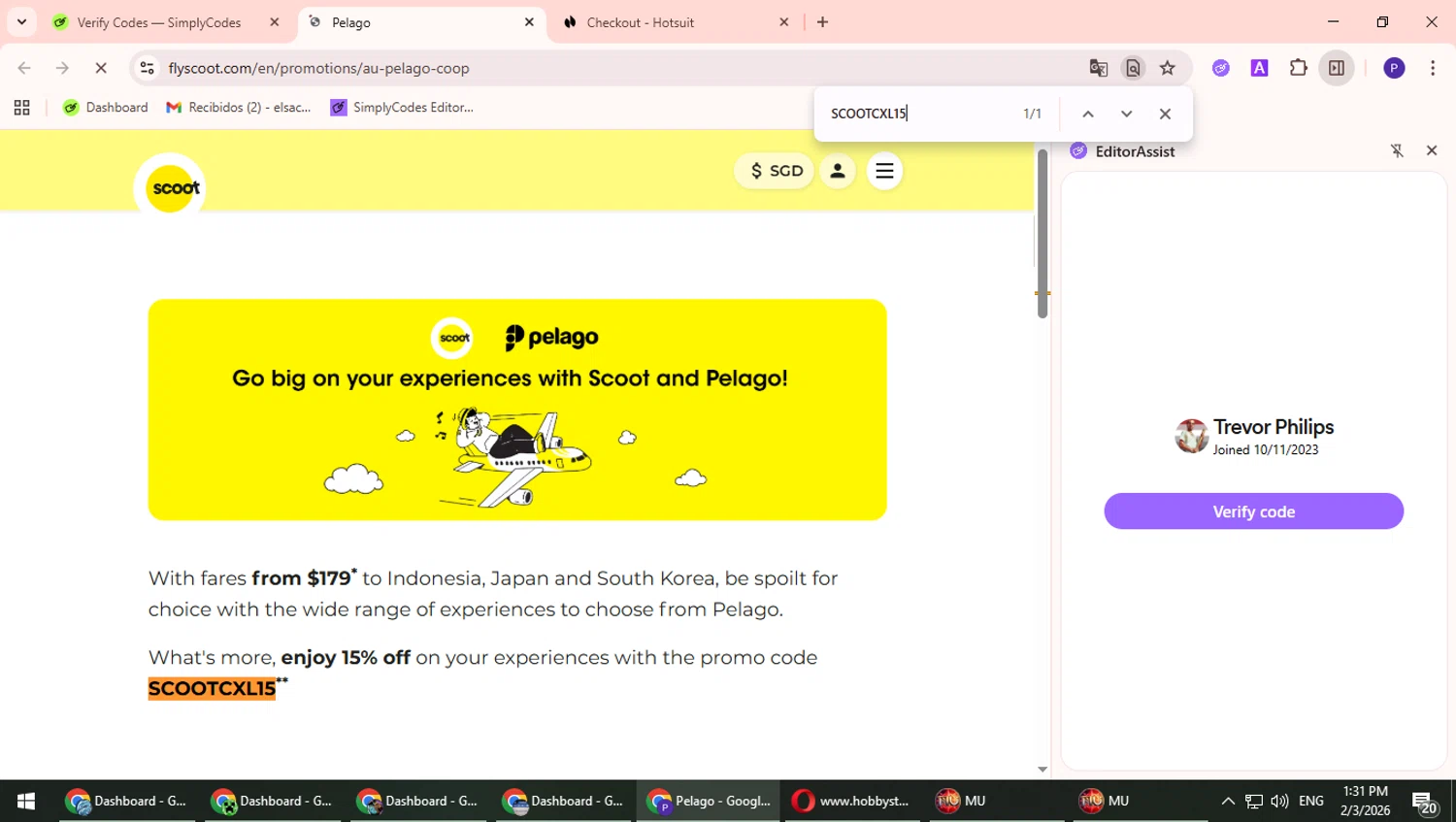This screenshot has width=1456, height=822.
Task: Click the Scoot logo on the page
Action: (170, 186)
